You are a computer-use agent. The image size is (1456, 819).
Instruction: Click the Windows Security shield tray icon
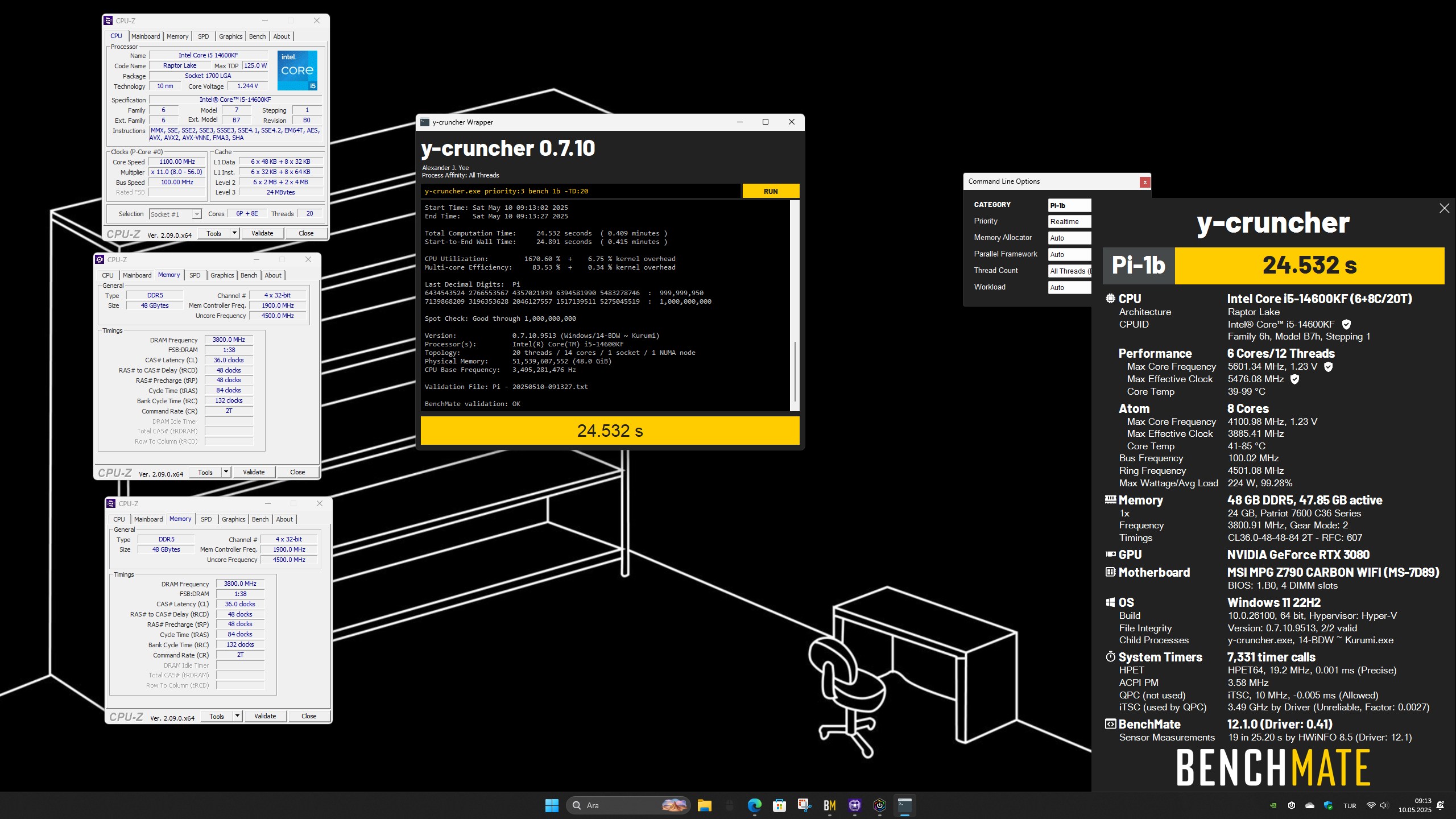pyautogui.click(x=1328, y=805)
